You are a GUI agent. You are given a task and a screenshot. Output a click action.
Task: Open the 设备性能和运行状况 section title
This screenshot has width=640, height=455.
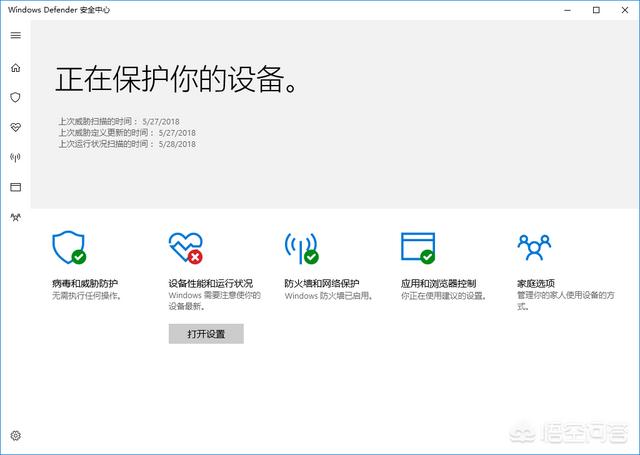(211, 283)
